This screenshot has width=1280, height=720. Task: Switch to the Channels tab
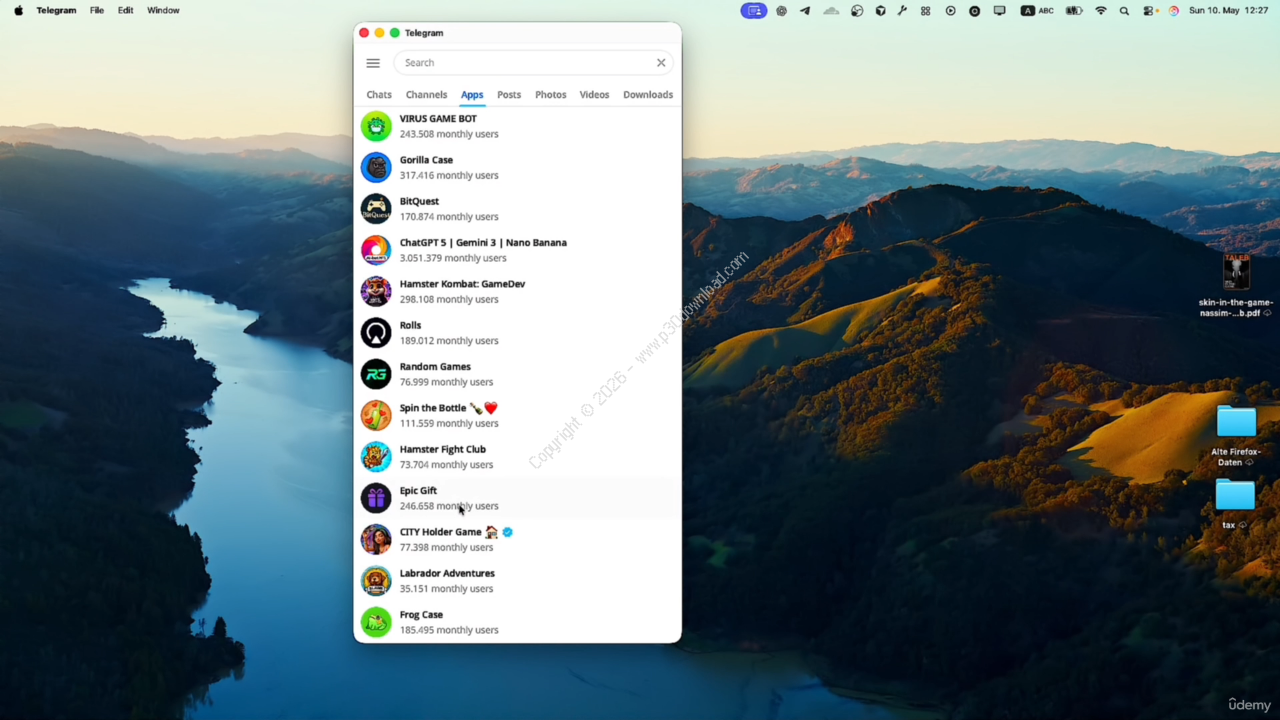(426, 95)
